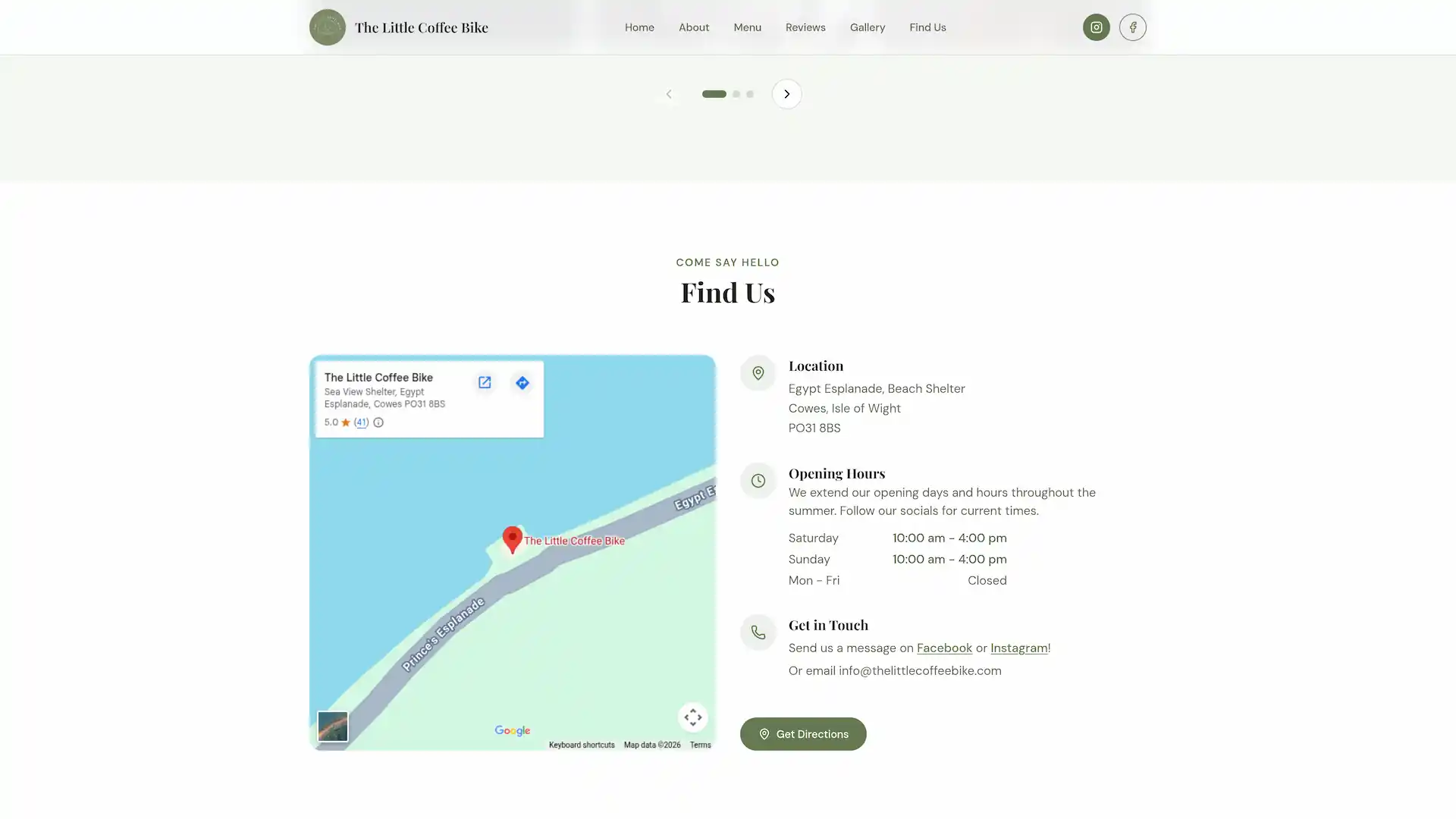This screenshot has height=819, width=1456.
Task: Select the third carousel indicator dot
Action: (750, 94)
